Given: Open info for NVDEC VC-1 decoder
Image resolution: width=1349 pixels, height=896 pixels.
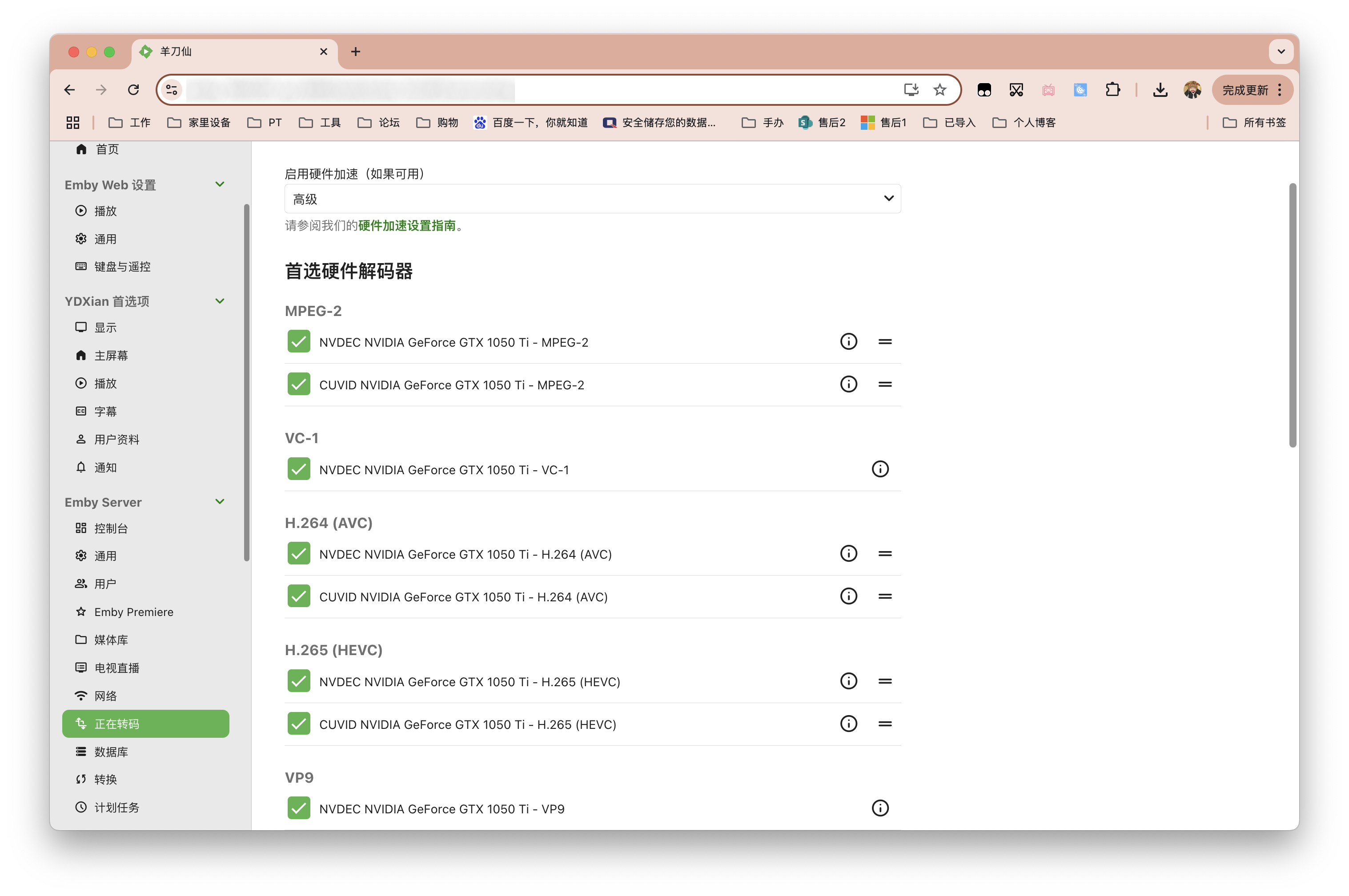Looking at the screenshot, I should pos(880,469).
